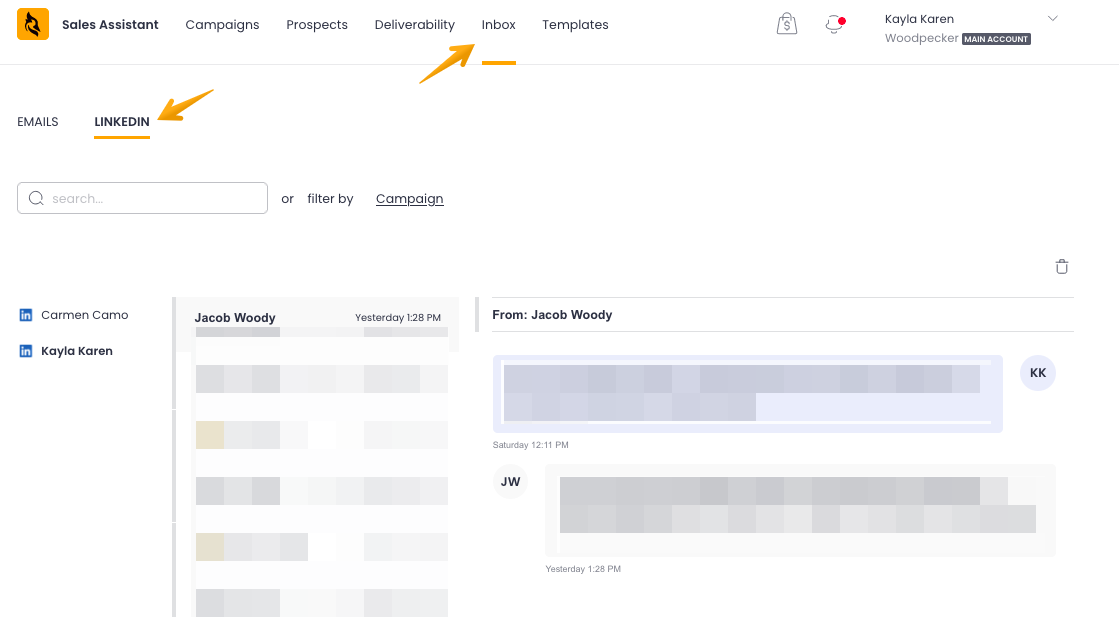Open the Templates section
Viewport: 1119px width, 617px height.
(575, 25)
